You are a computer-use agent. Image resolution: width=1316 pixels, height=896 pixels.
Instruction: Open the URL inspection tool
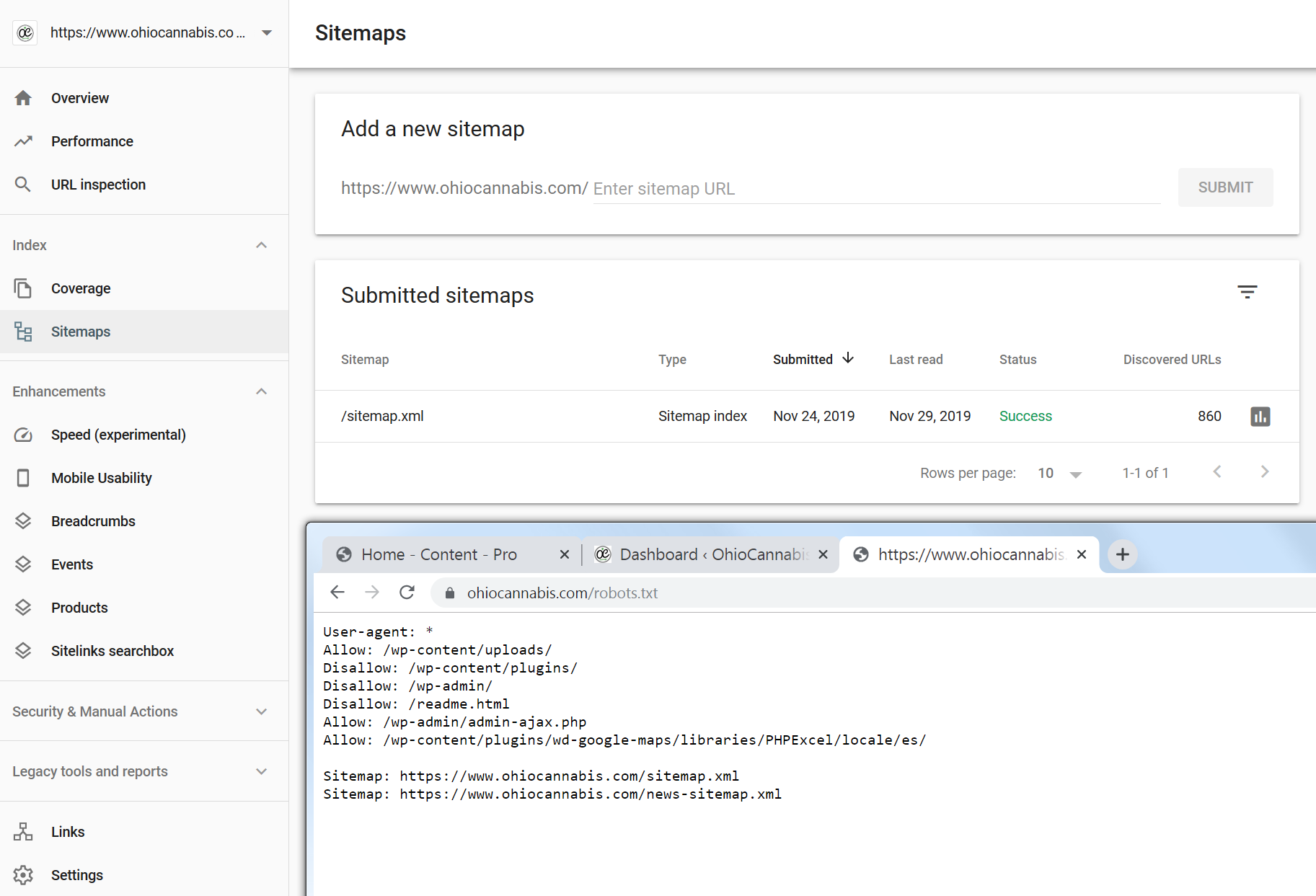[144, 185]
